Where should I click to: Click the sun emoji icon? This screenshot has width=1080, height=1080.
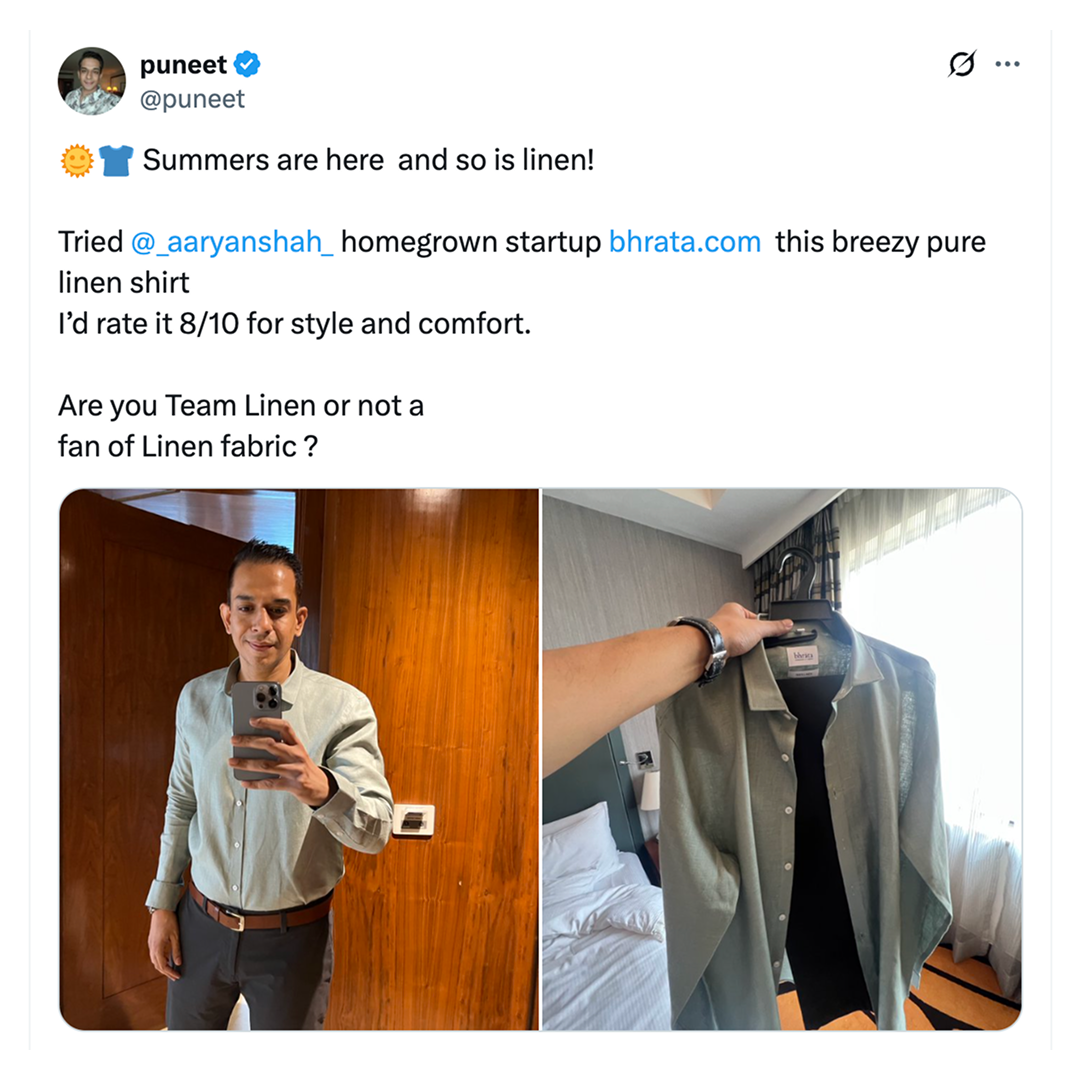(x=76, y=160)
